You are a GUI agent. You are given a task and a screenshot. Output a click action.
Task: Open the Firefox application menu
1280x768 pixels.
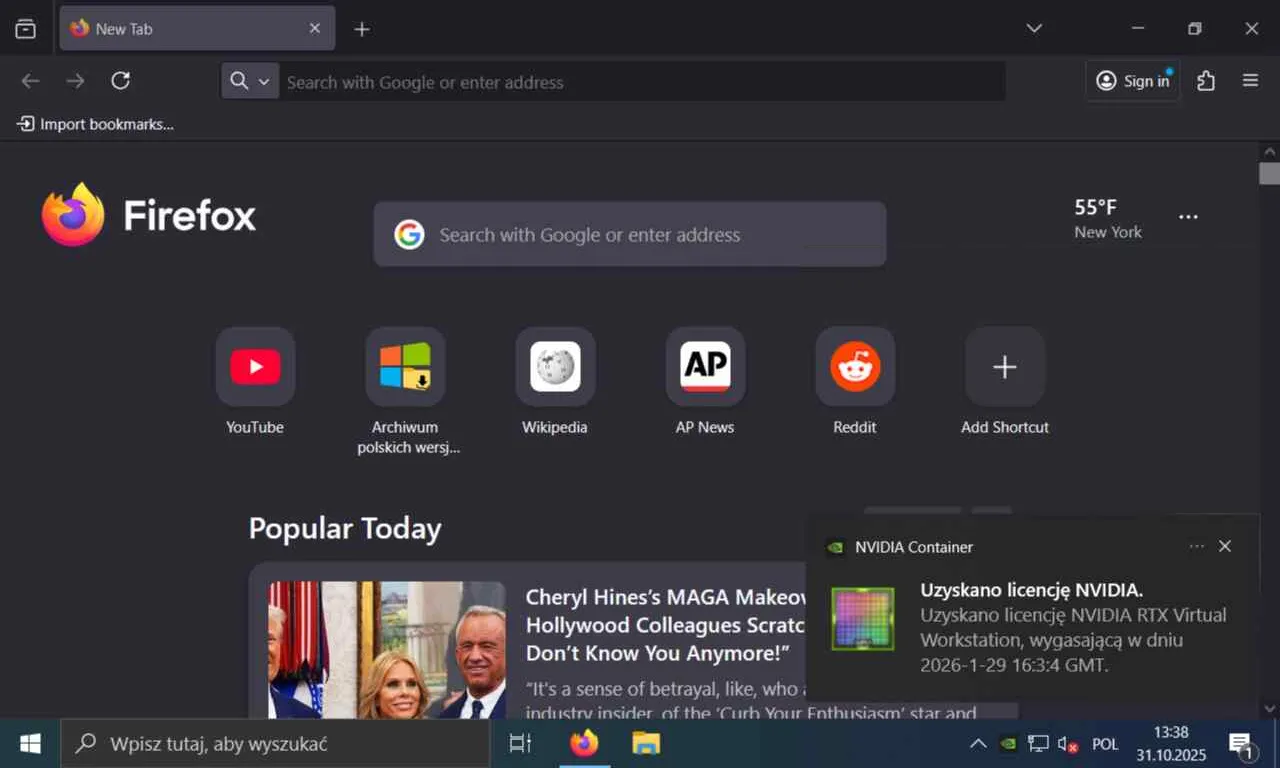coord(1250,81)
